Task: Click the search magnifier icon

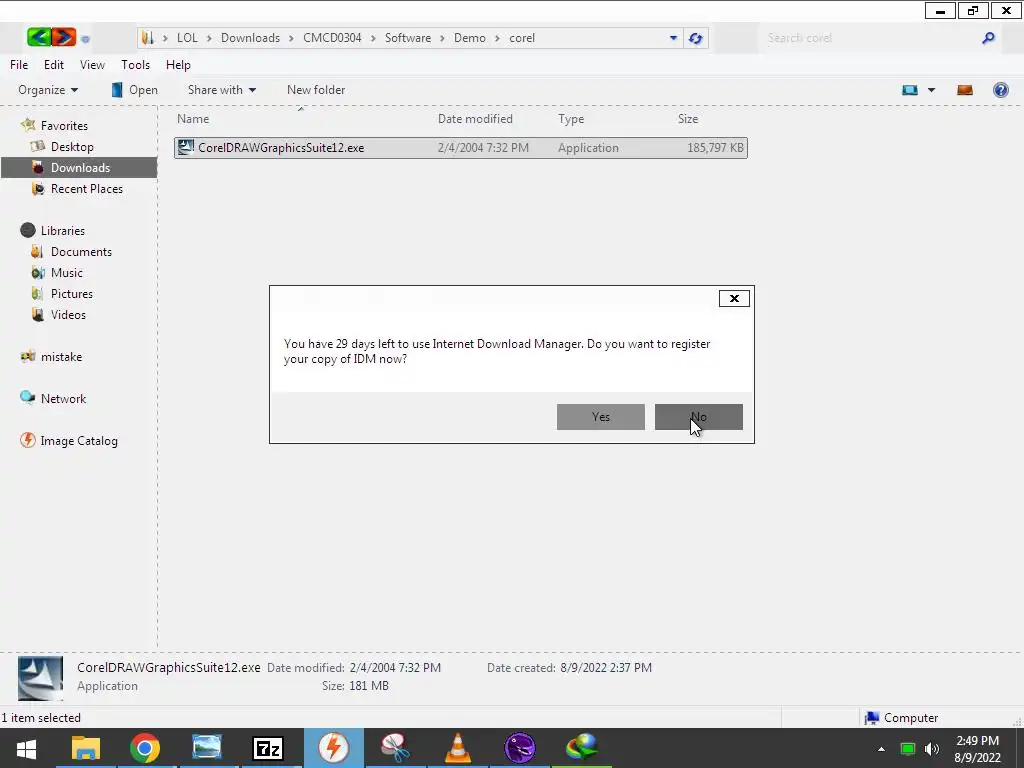Action: click(988, 38)
